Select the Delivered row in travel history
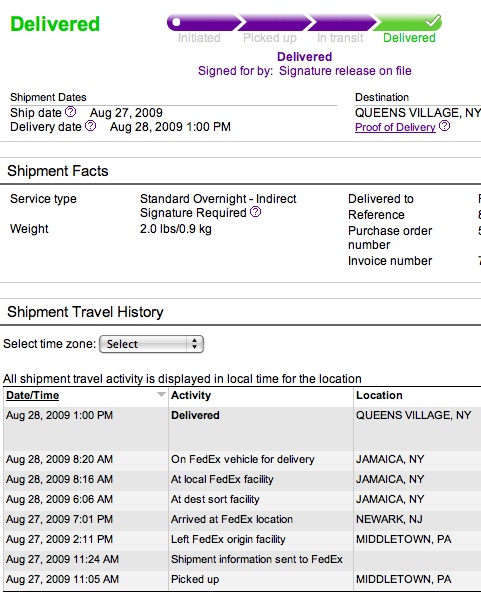This screenshot has height=598, width=481. 242,429
